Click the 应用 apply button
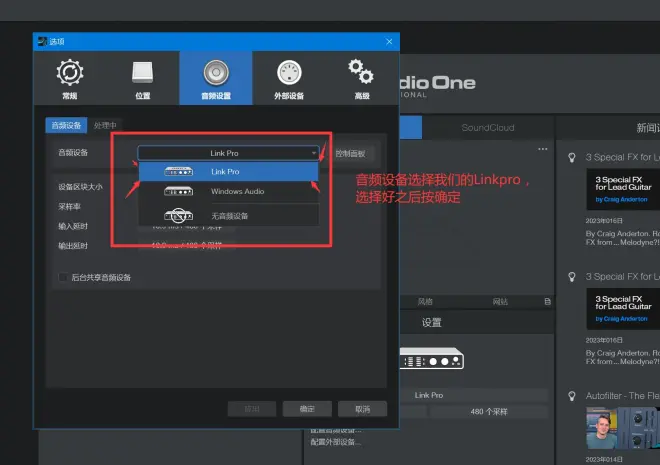The height and width of the screenshot is (465, 660). pos(252,409)
